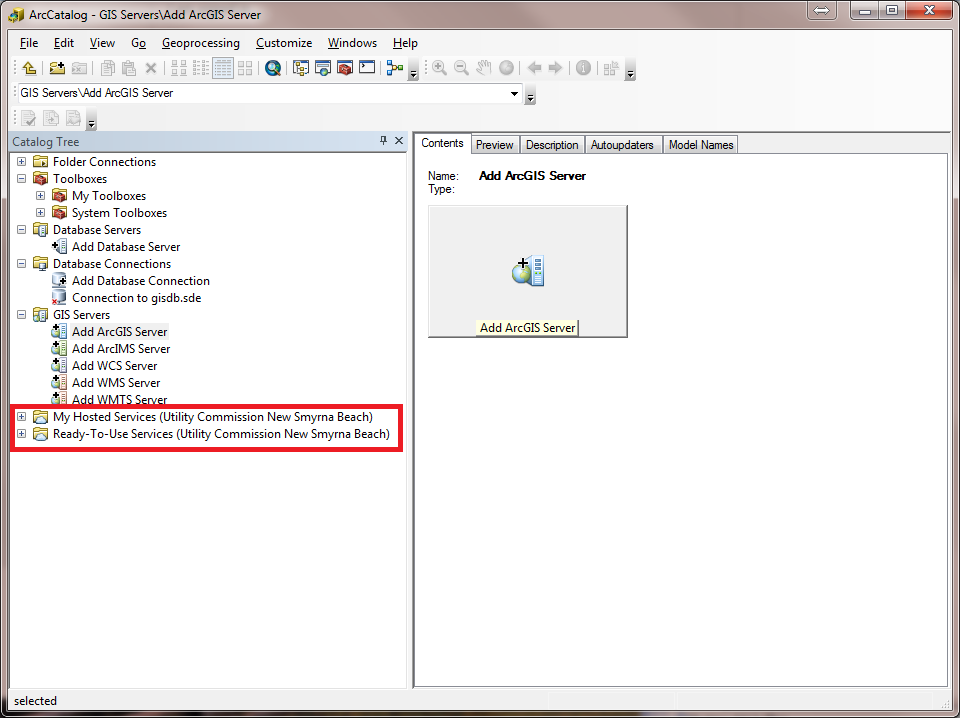This screenshot has width=960, height=718.
Task: Open the Windows menu
Action: coord(352,43)
